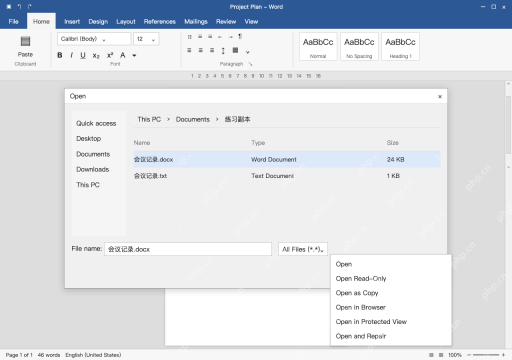This screenshot has width=512, height=360.
Task: Click the Undo arrow in title bar
Action: click(x=19, y=7)
